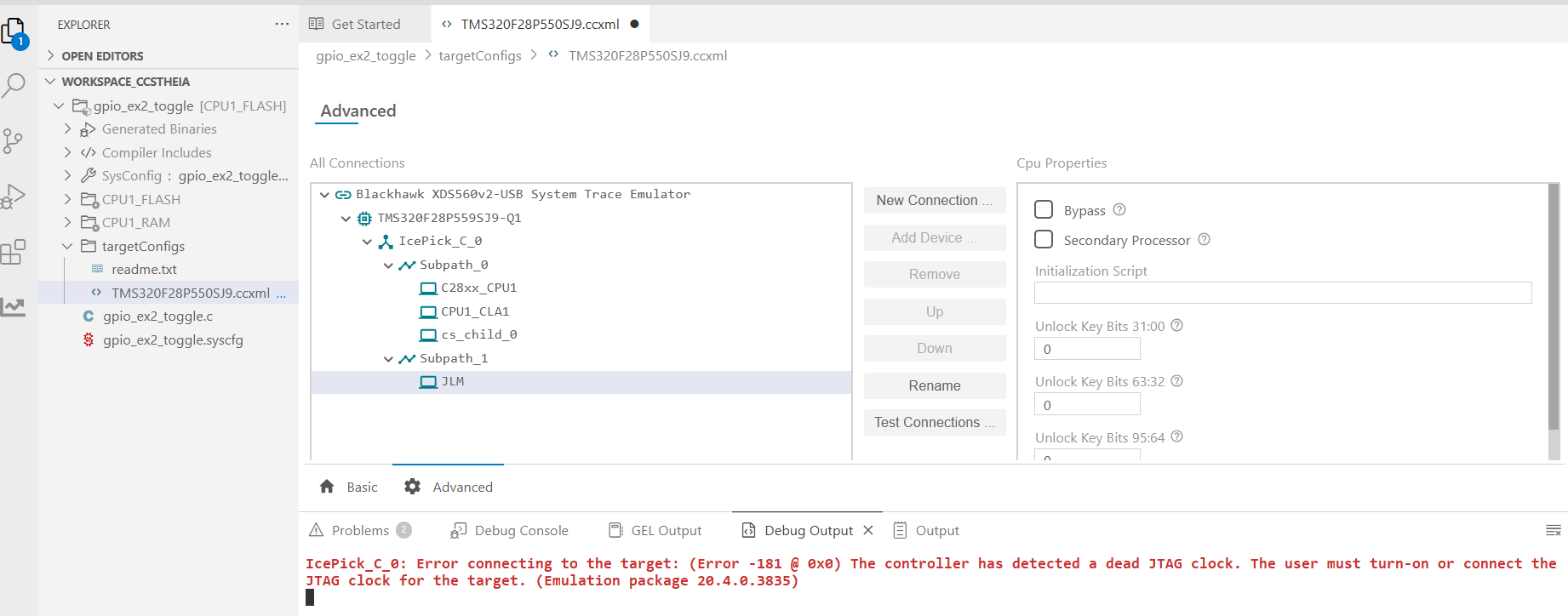Click help icon next to Secondary Processor
Screen dimensions: 1568x616
[x=1204, y=239]
